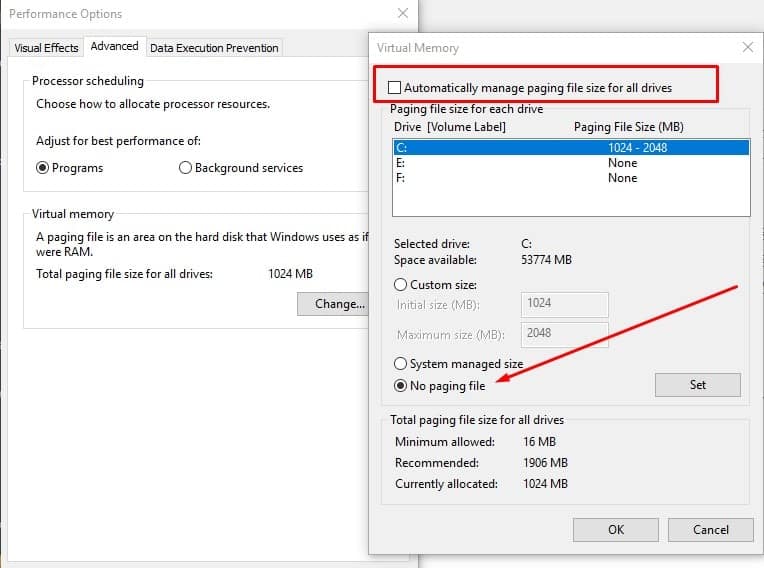Click the 1024 - 2048 paging size value

[x=637, y=148]
